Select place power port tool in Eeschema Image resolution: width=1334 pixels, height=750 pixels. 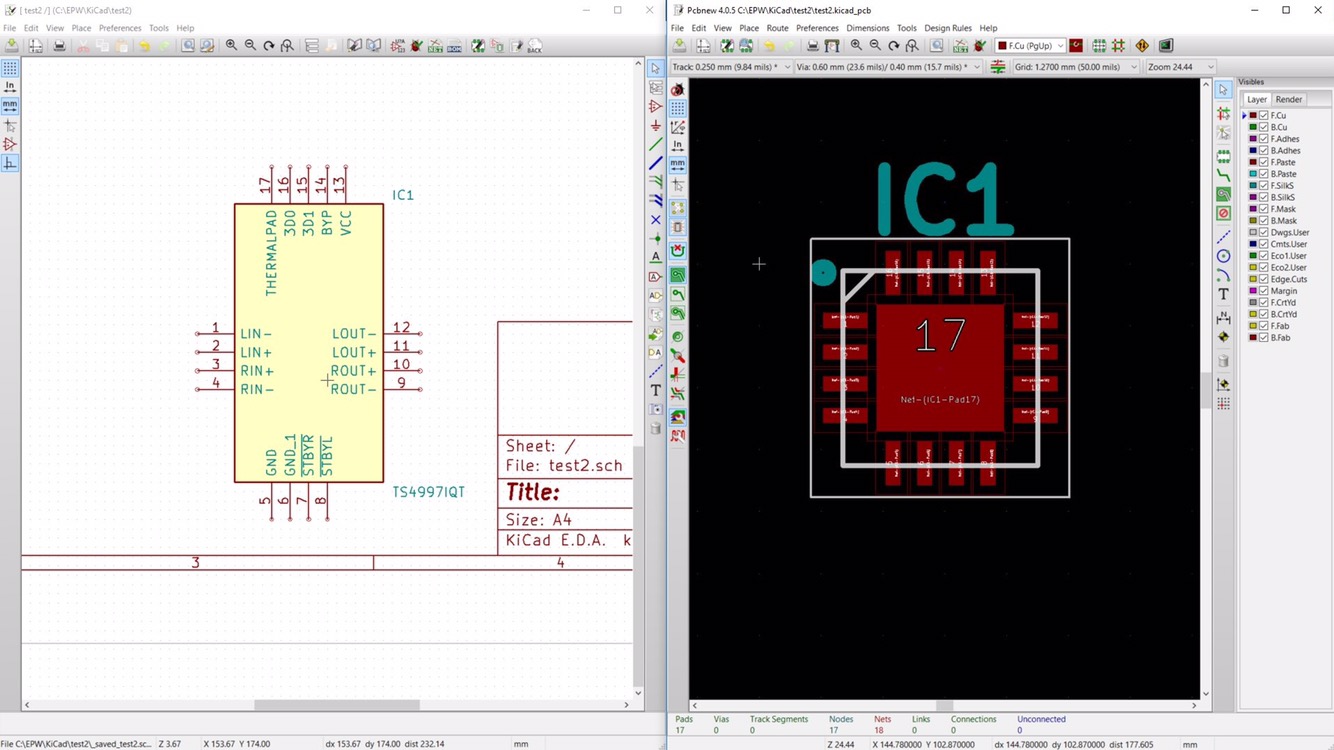[656, 125]
